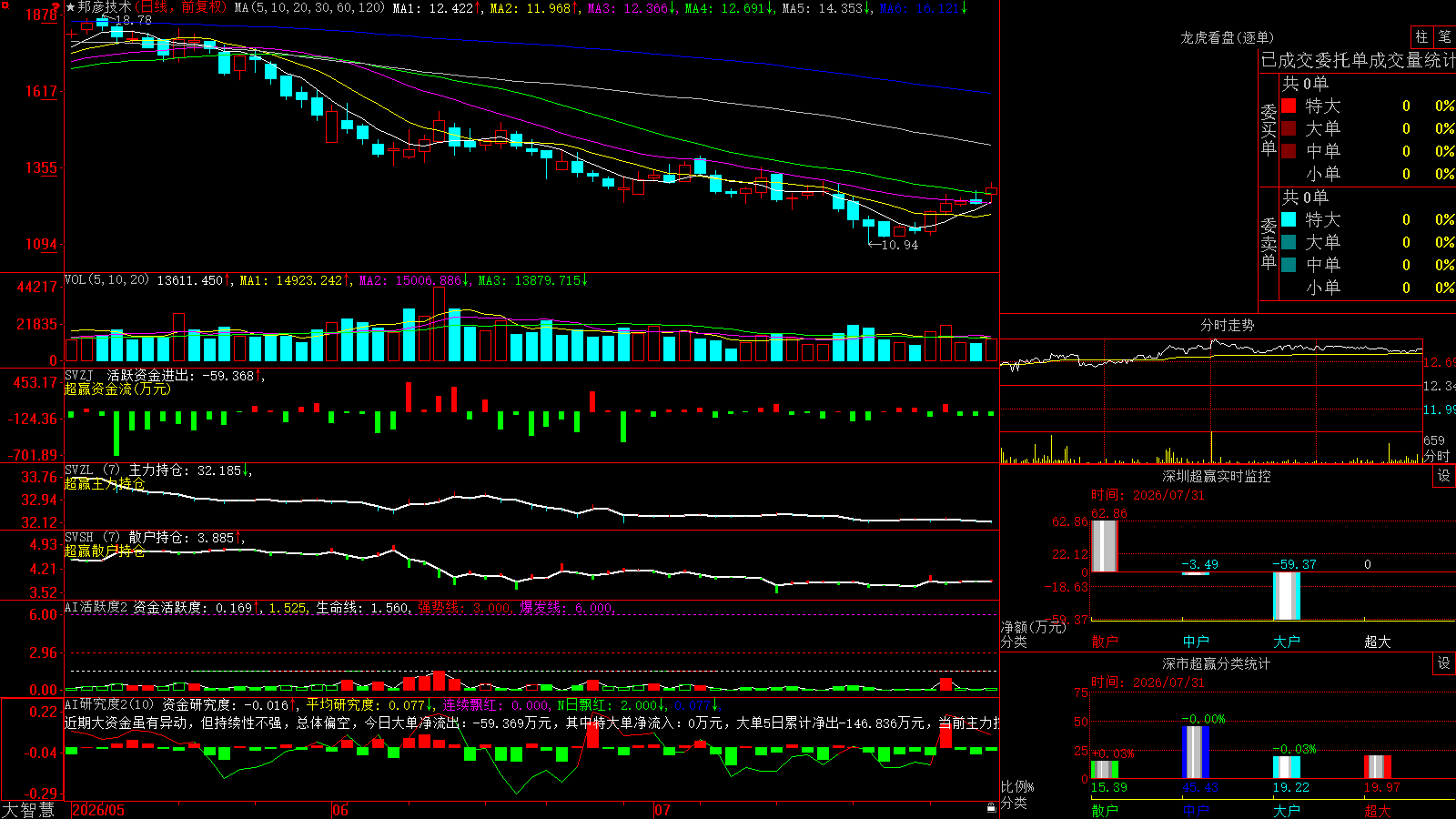Screen dimensions: 1456x819
Task: Click the red 特大 buy-order color swatch
Action: click(x=1289, y=106)
